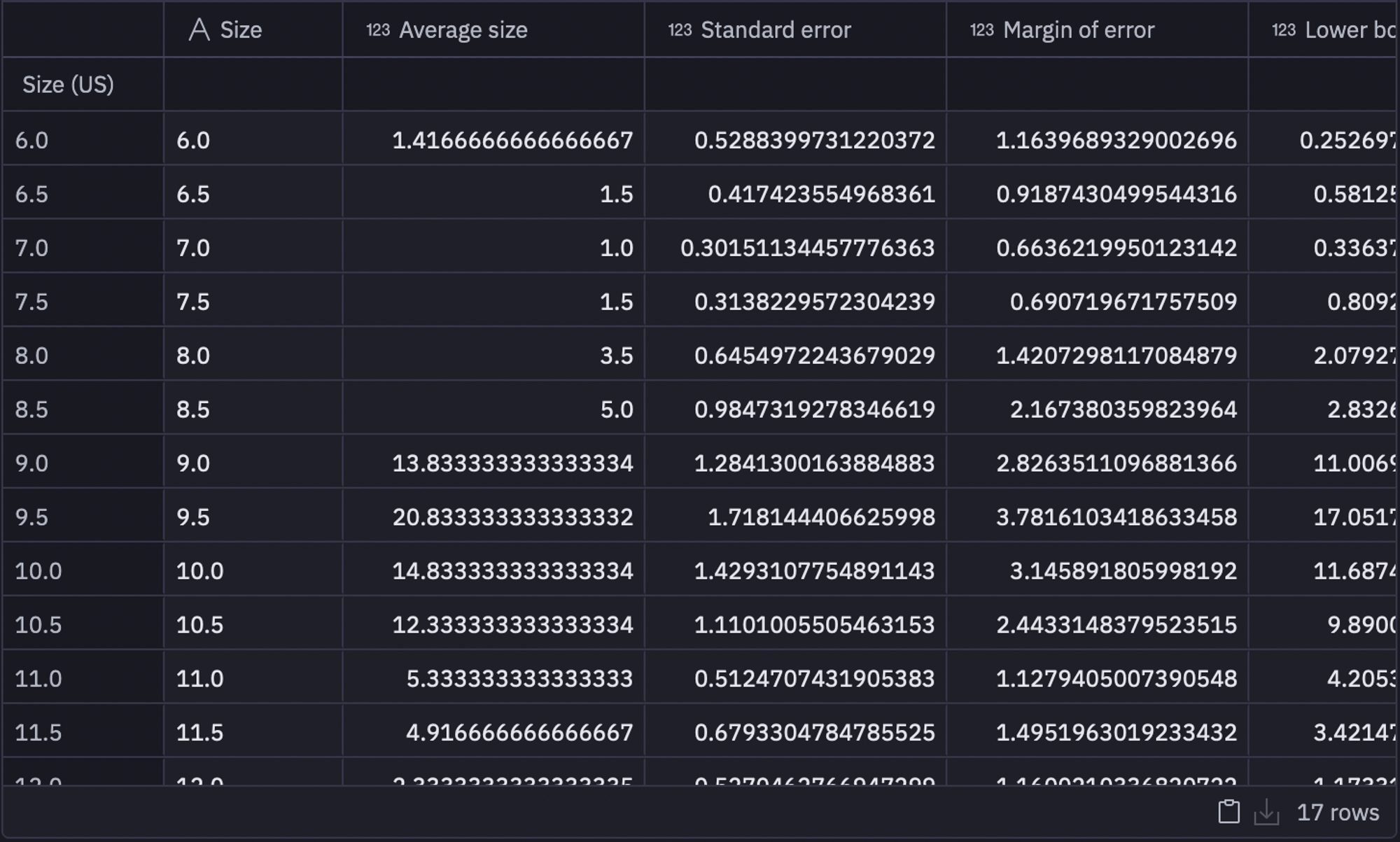This screenshot has width=1400, height=842.
Task: Click the numeric type icon beside Lower bound
Action: point(1283,30)
